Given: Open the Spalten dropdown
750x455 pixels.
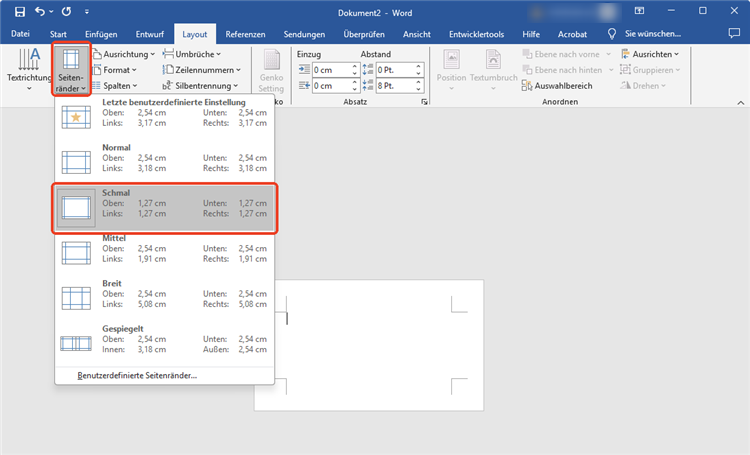Looking at the screenshot, I should (114, 86).
